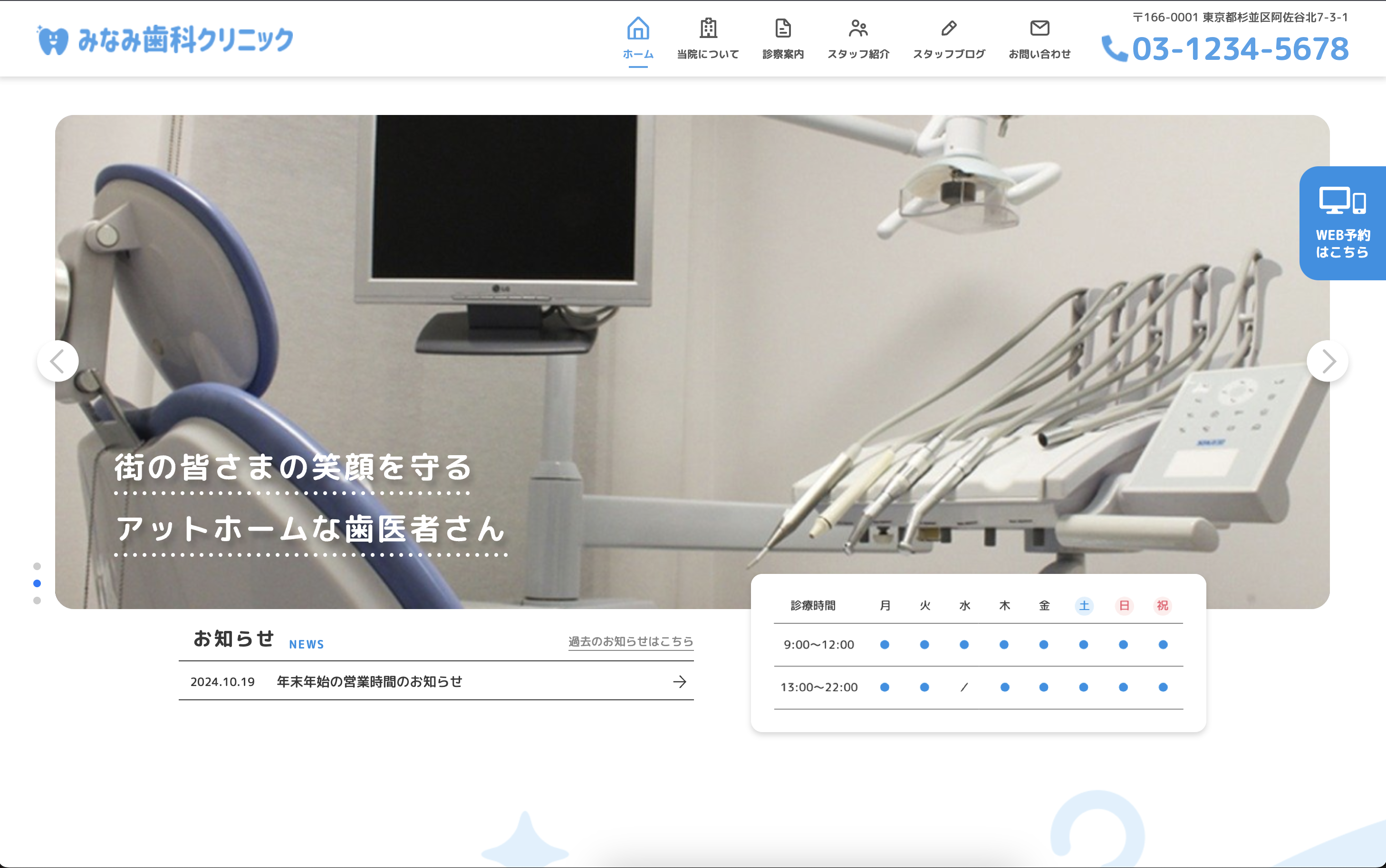
Task: Click the news date 2024.10.19
Action: coord(223,681)
